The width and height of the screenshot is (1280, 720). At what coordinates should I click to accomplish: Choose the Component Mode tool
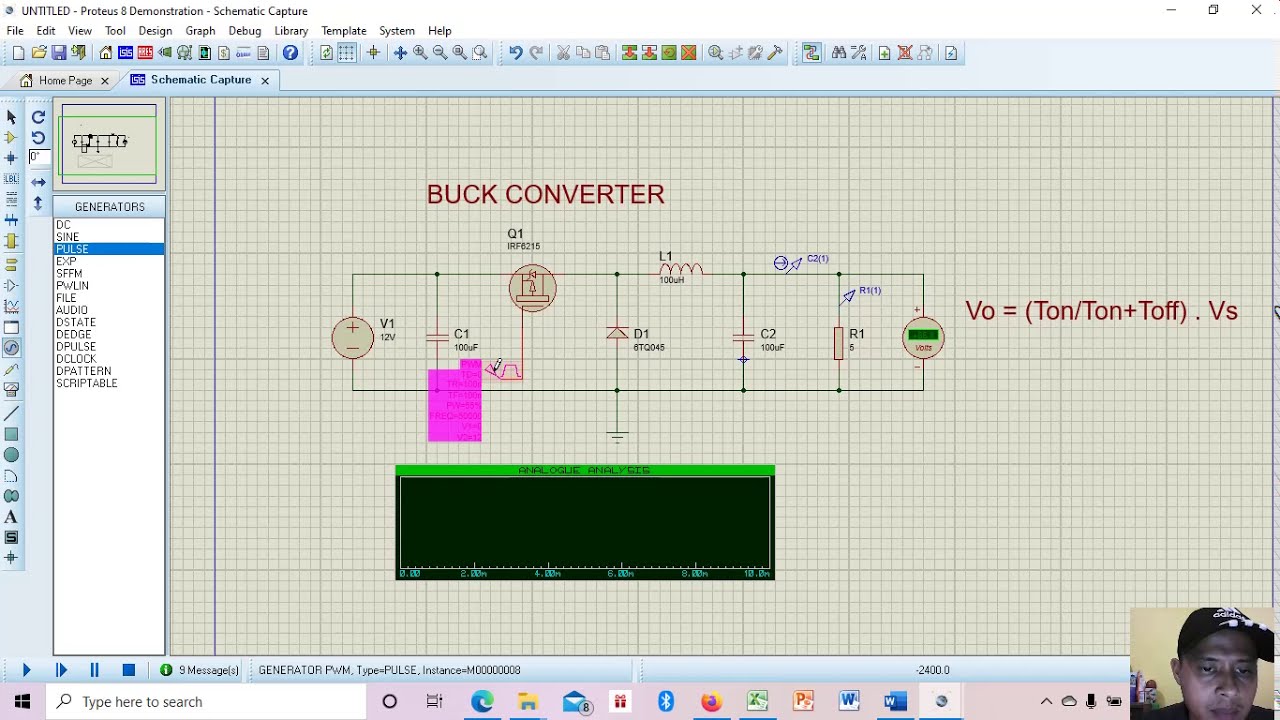(x=11, y=137)
